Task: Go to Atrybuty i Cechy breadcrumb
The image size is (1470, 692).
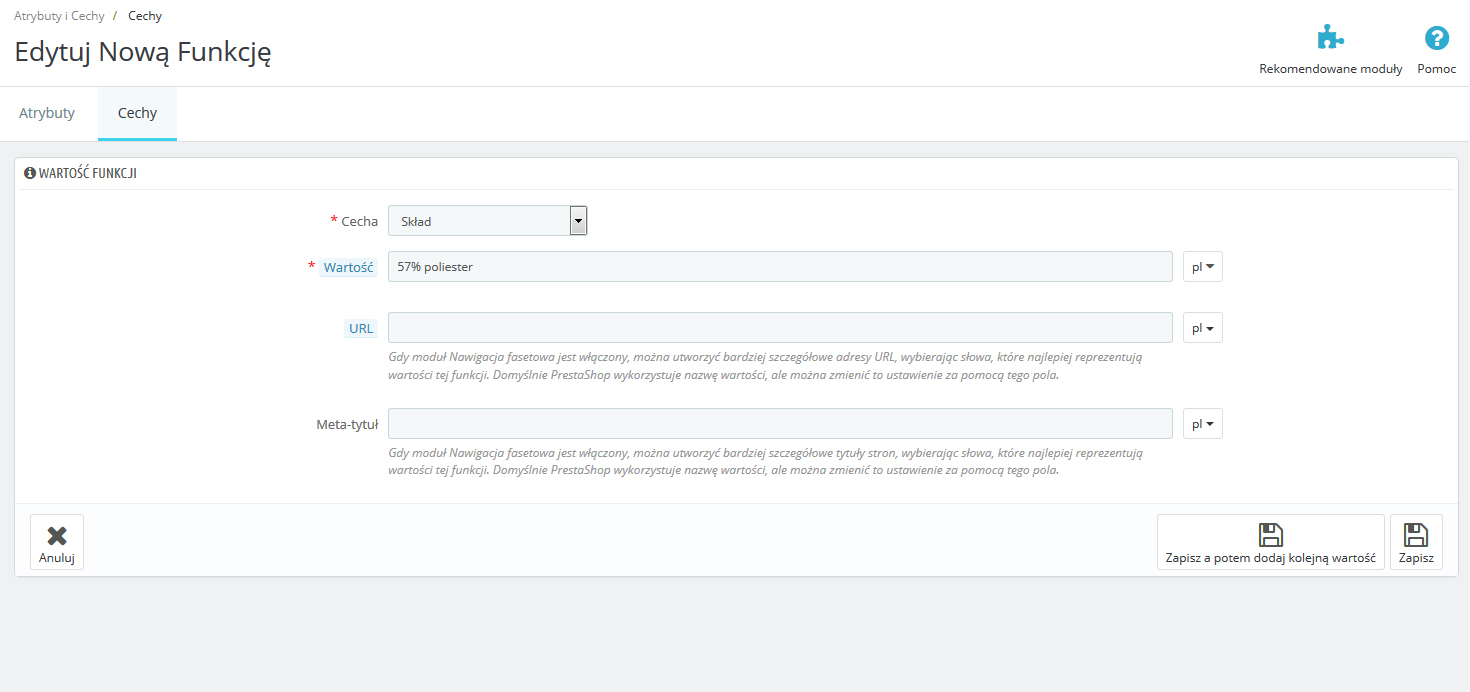Action: click(x=59, y=16)
